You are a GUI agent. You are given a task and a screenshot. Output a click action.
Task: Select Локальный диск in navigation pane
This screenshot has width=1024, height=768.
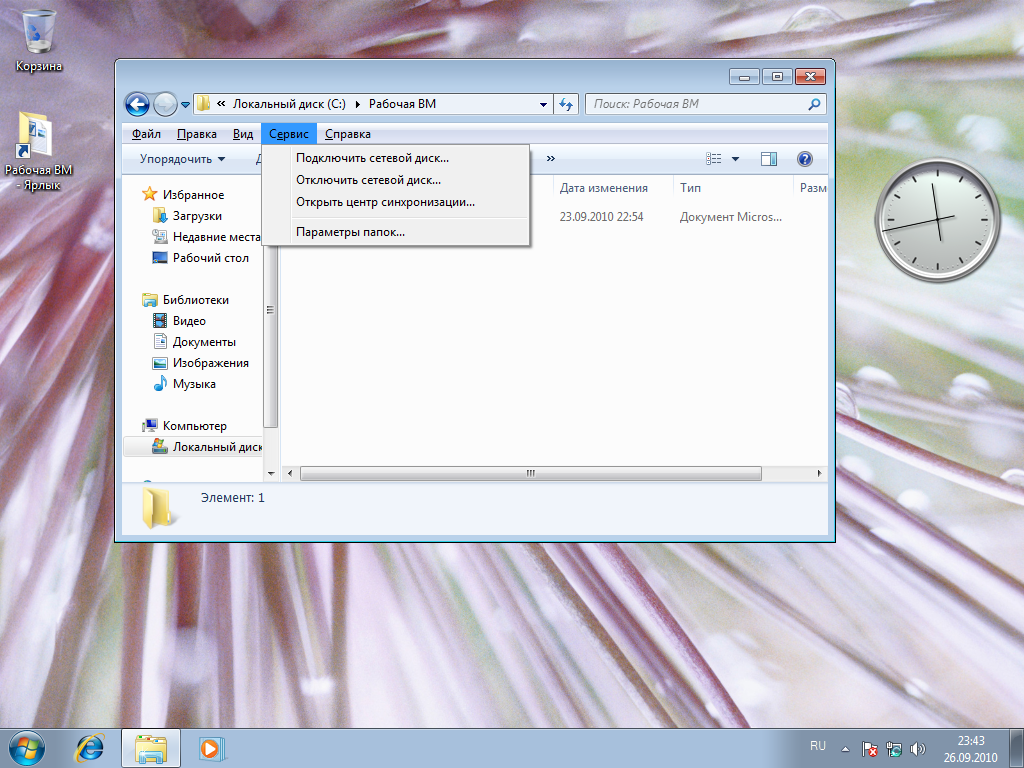click(x=217, y=447)
